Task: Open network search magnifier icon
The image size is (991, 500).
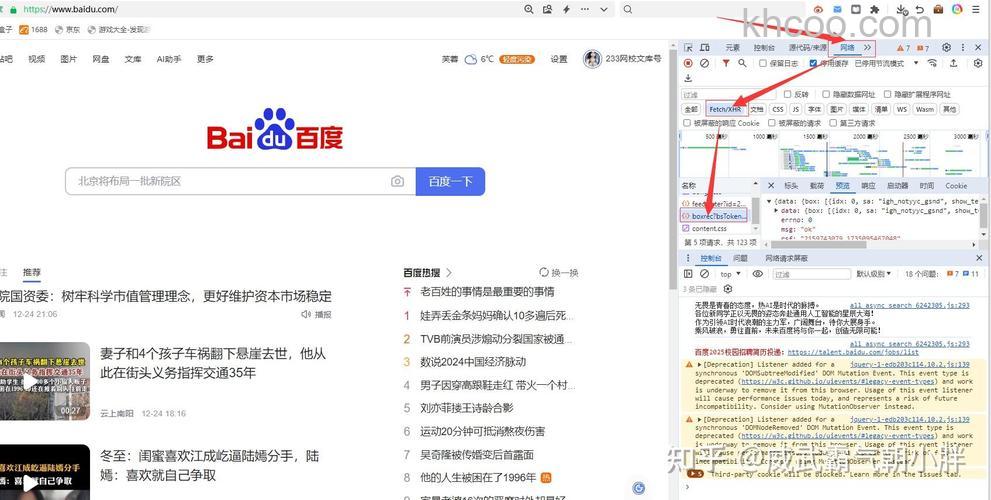Action: [742, 63]
